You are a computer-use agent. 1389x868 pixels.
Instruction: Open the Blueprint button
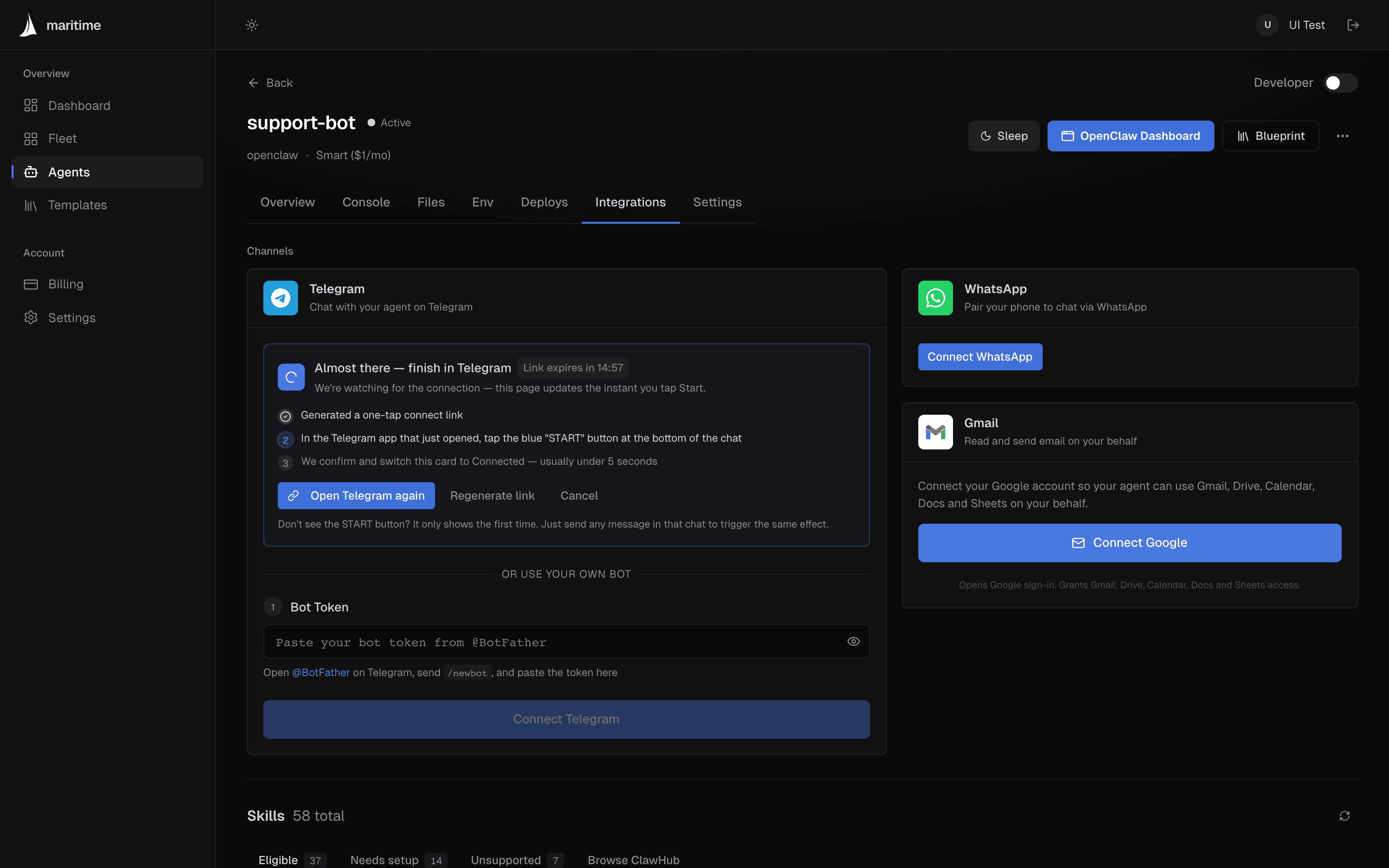point(1270,136)
